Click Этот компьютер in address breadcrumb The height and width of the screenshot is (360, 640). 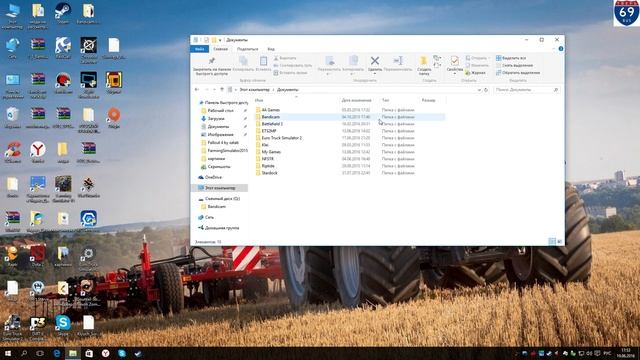[x=254, y=90]
